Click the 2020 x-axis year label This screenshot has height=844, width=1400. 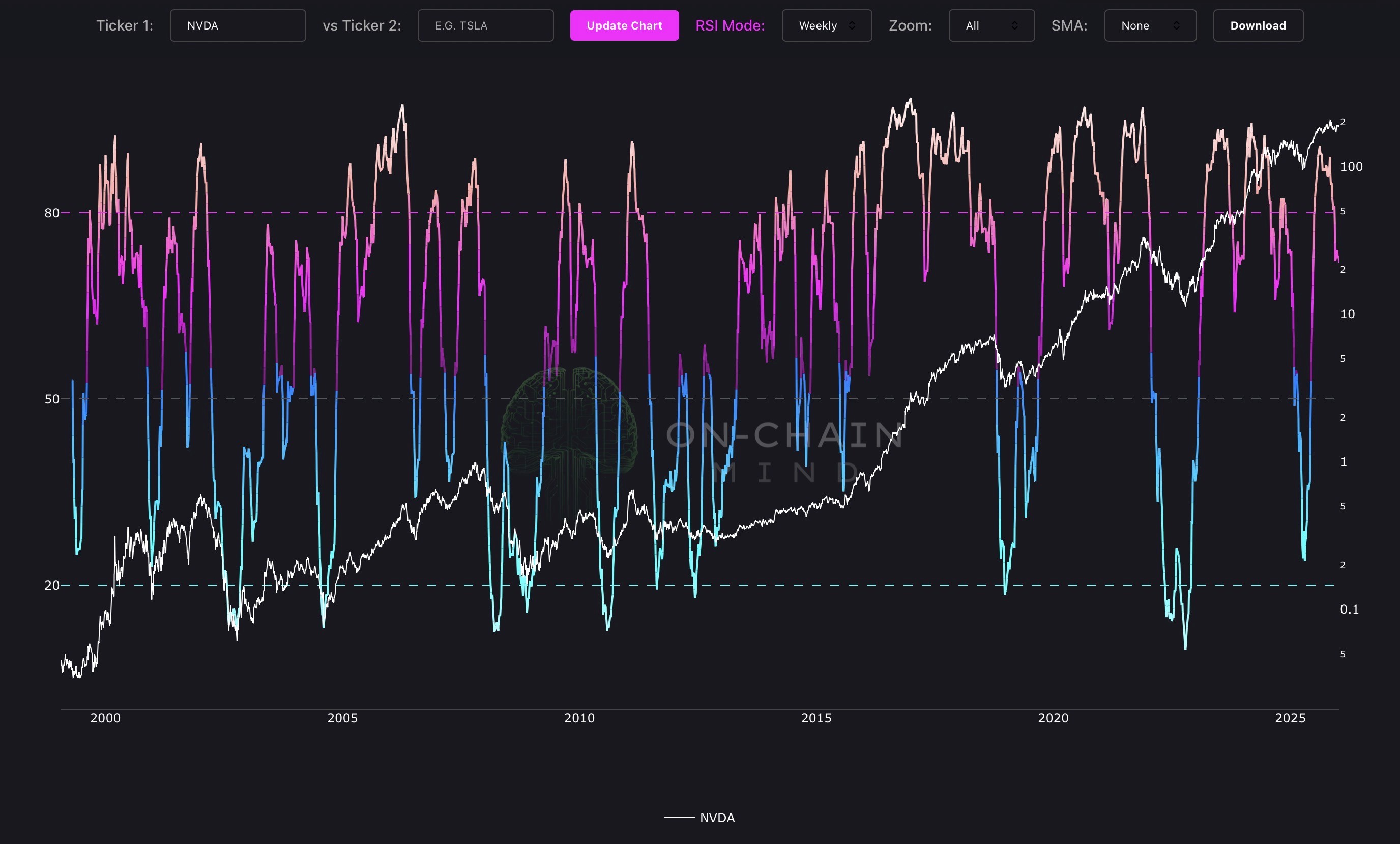pos(1053,718)
